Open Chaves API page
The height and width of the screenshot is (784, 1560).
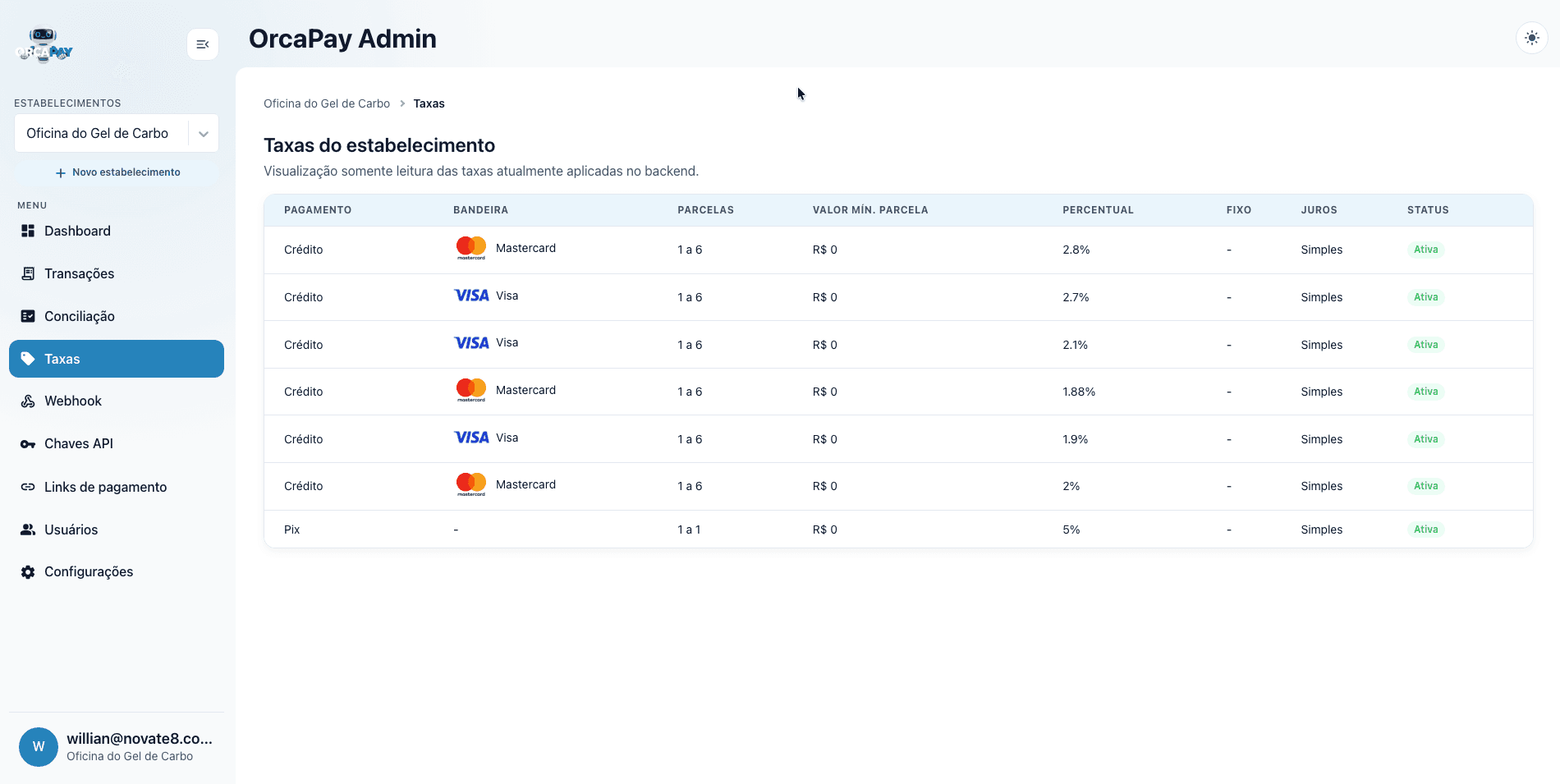pos(117,443)
